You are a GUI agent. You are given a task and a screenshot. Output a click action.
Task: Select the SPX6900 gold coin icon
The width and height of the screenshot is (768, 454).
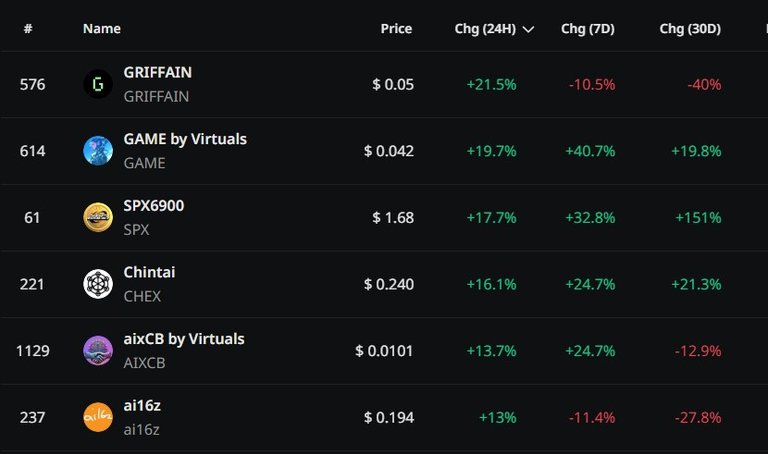tap(98, 217)
